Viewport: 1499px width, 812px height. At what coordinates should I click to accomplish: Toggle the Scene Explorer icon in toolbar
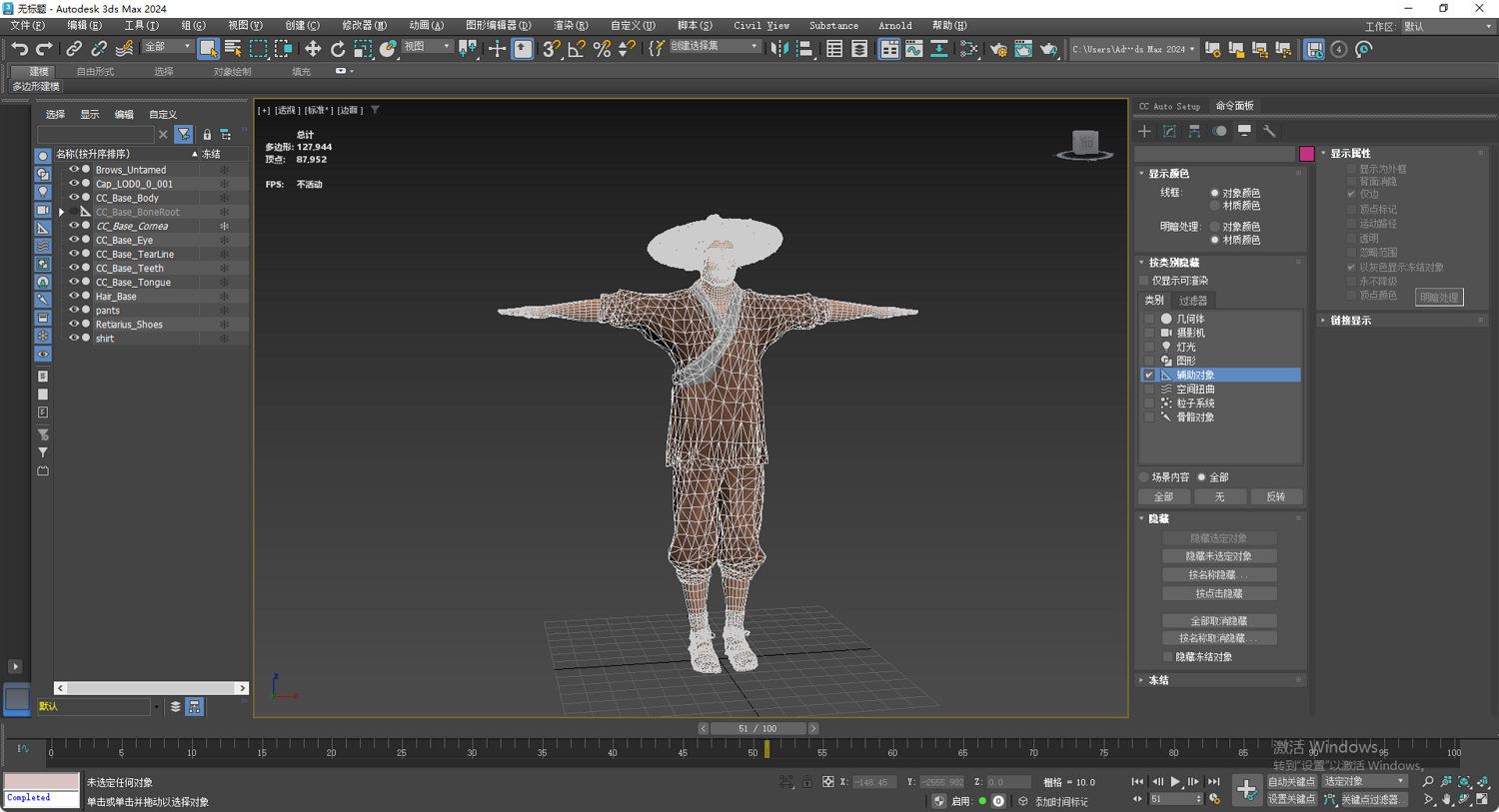click(834, 49)
